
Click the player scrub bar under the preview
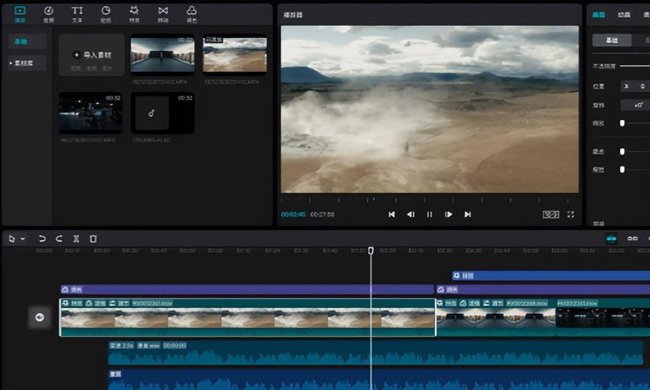tap(430, 200)
